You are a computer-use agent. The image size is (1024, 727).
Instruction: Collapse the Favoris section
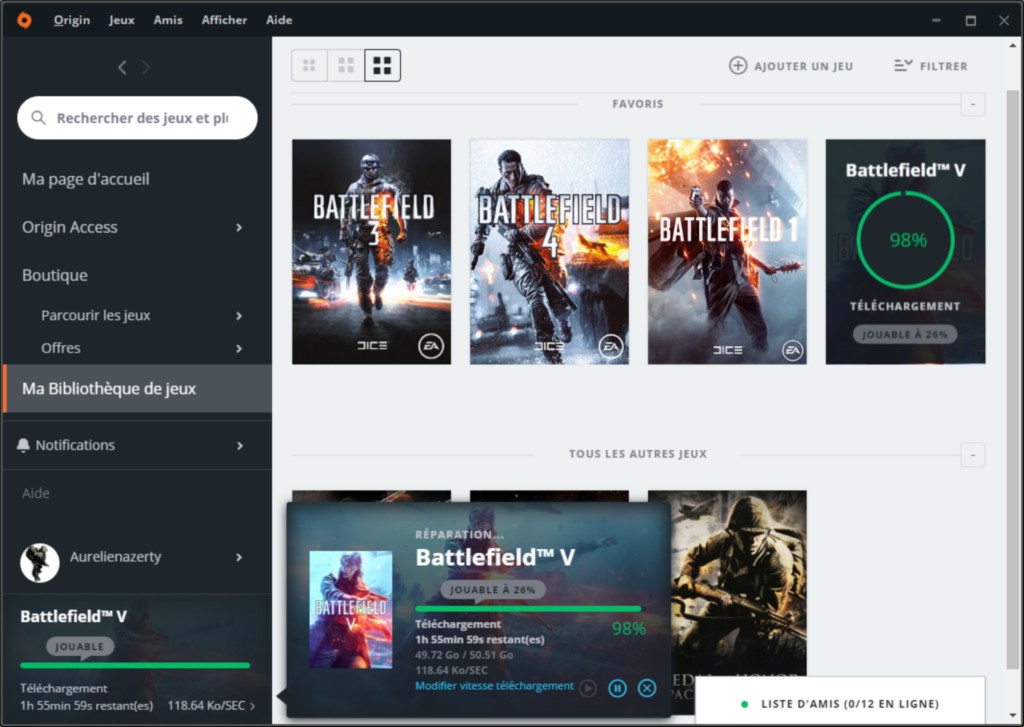972,105
